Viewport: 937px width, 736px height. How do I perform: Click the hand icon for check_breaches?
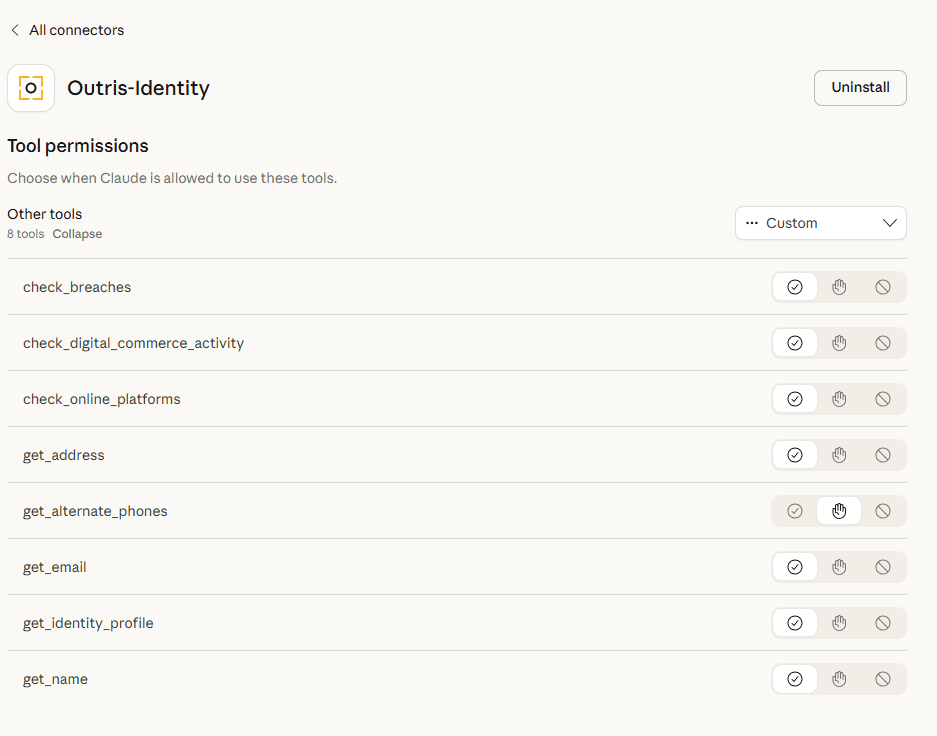pos(838,287)
